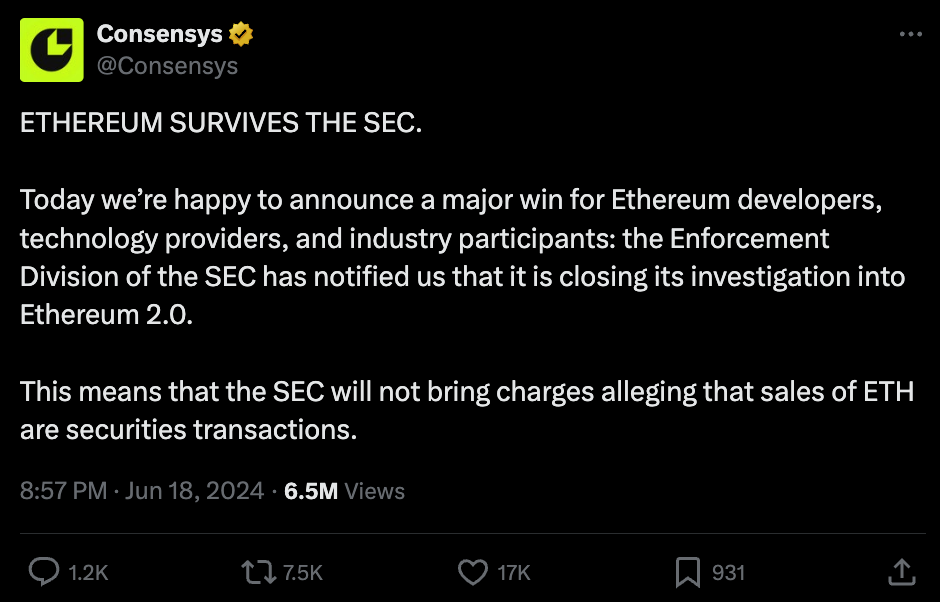Click the reply speech bubble icon
The image size is (940, 602).
pos(44,572)
